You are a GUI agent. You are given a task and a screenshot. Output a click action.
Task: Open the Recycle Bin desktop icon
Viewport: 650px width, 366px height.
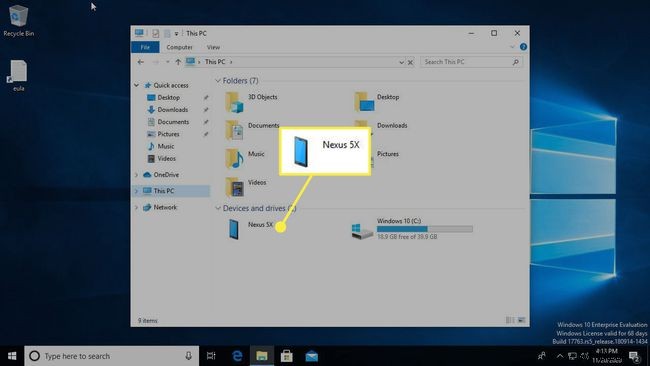[18, 21]
